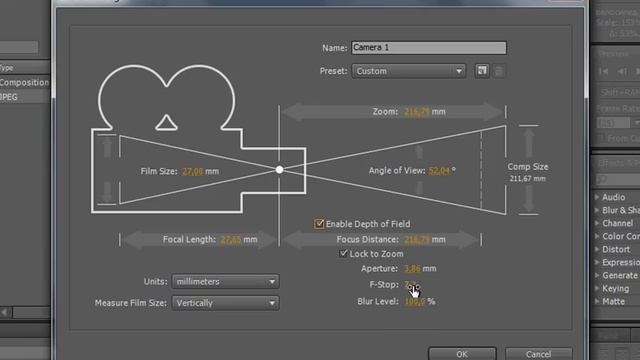Screen dimensions: 640x360
Task: Click the Focus Distance value
Action: 417,240
